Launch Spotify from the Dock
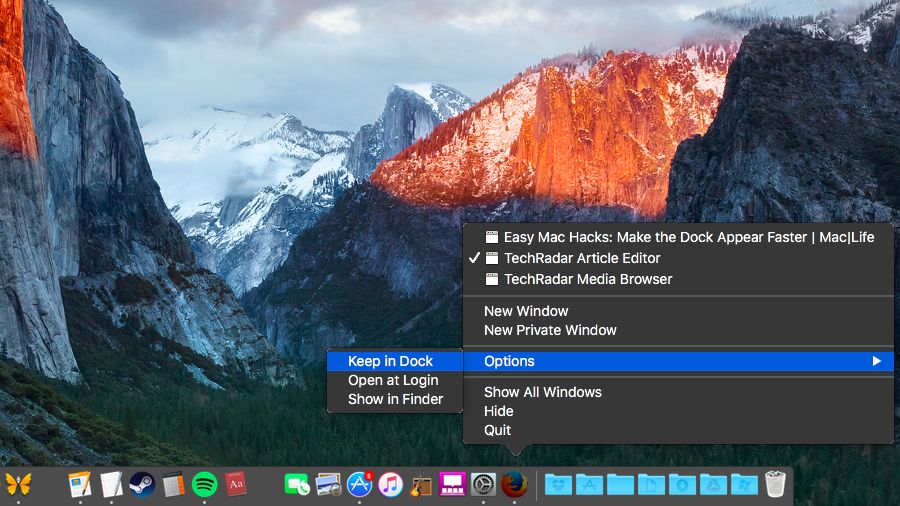This screenshot has width=900, height=506. [x=204, y=485]
